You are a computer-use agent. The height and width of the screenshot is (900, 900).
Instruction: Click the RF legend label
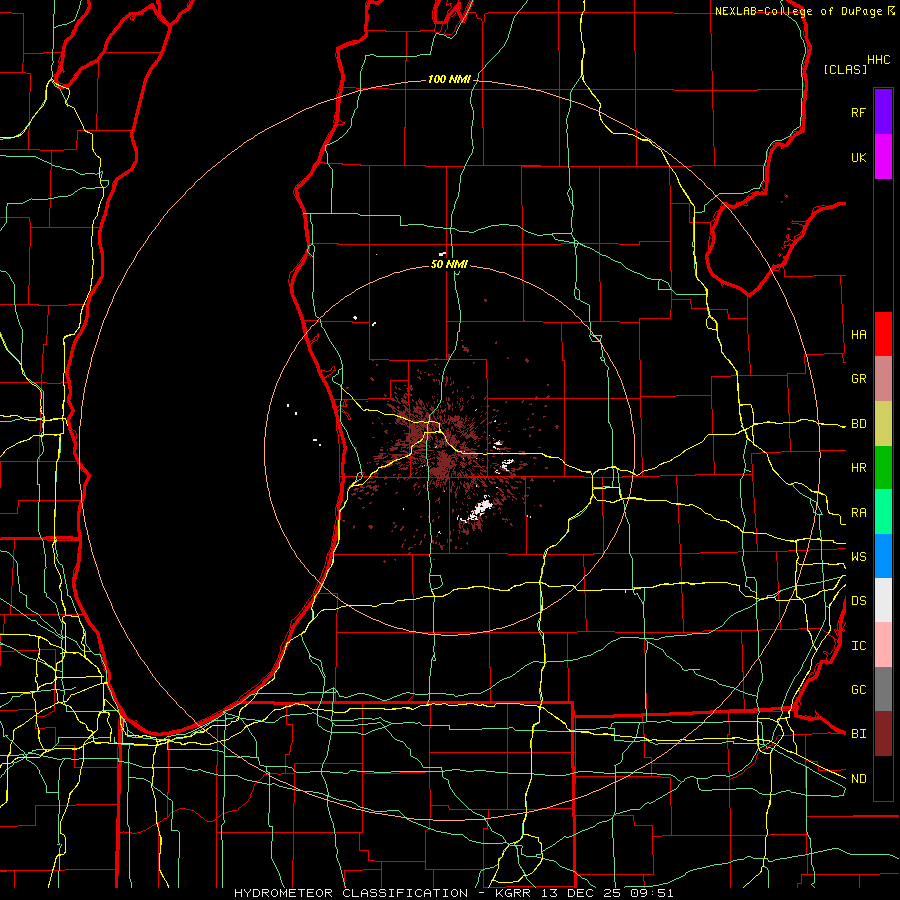[x=858, y=112]
